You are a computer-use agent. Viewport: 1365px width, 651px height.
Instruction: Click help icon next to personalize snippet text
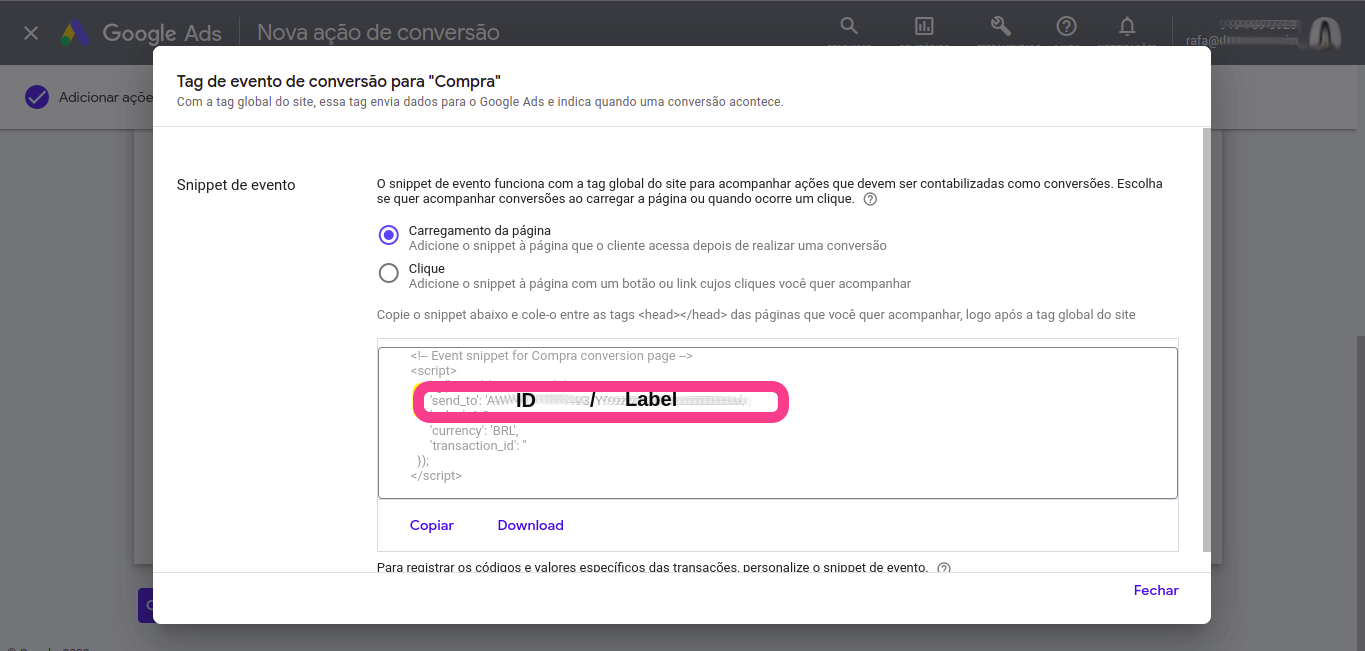click(943, 568)
